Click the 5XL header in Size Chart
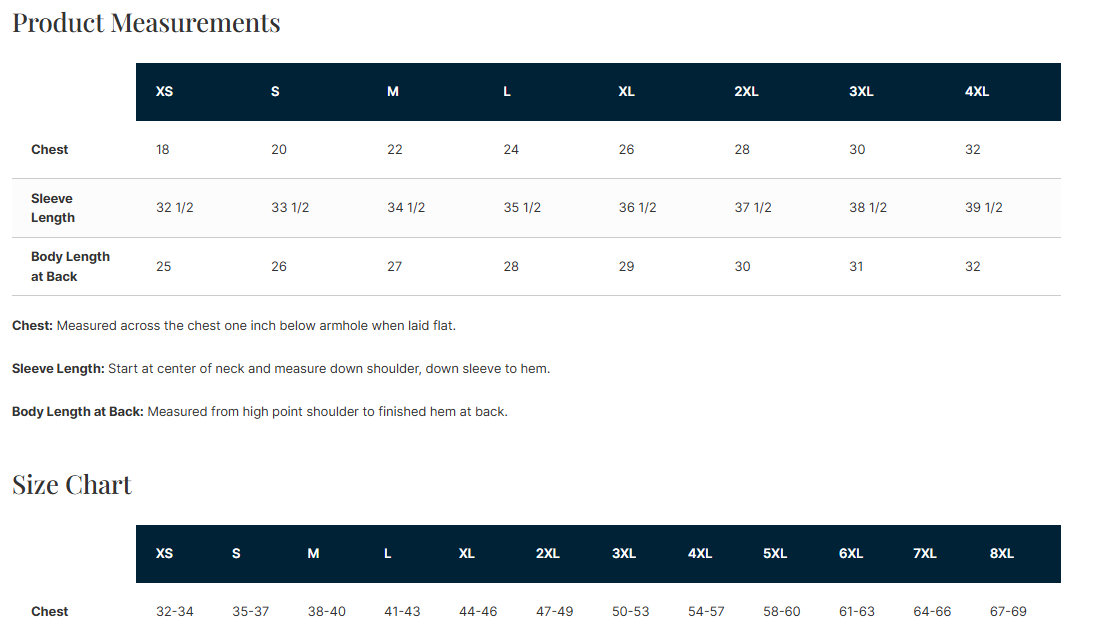The height and width of the screenshot is (630, 1110). (775, 554)
